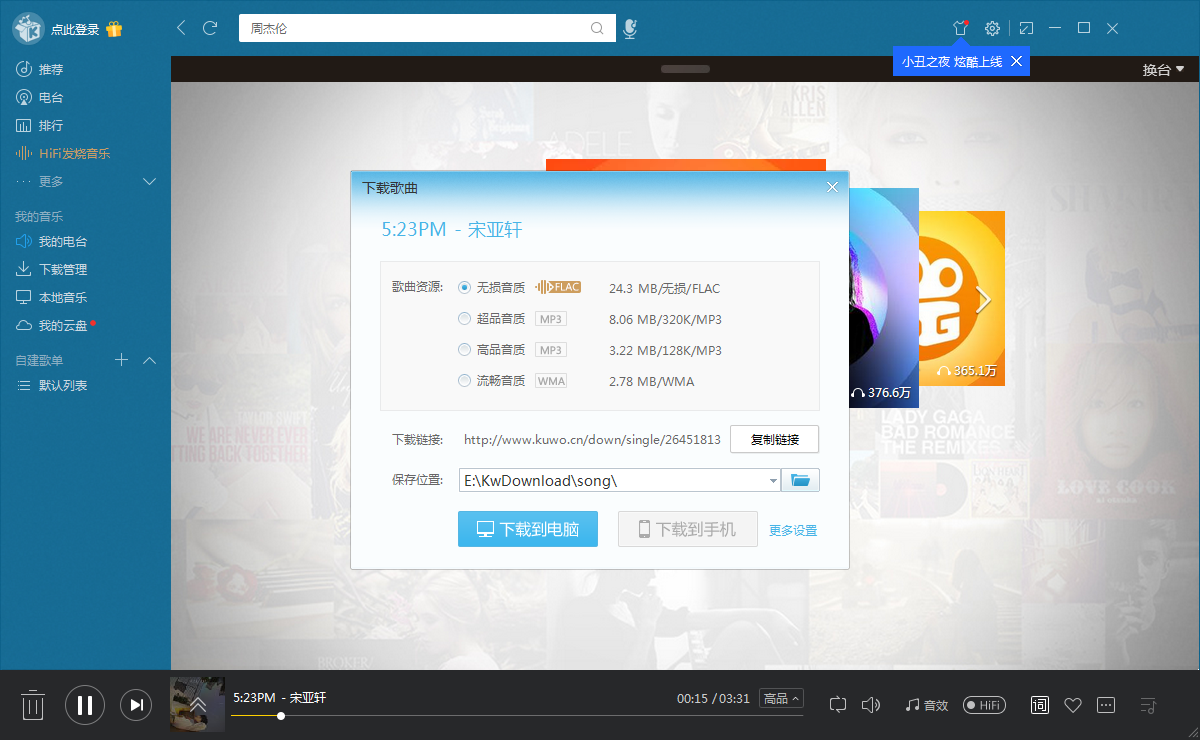Screen dimensions: 1200x740
Task: Favorite the song with heart icon
Action: [1073, 705]
